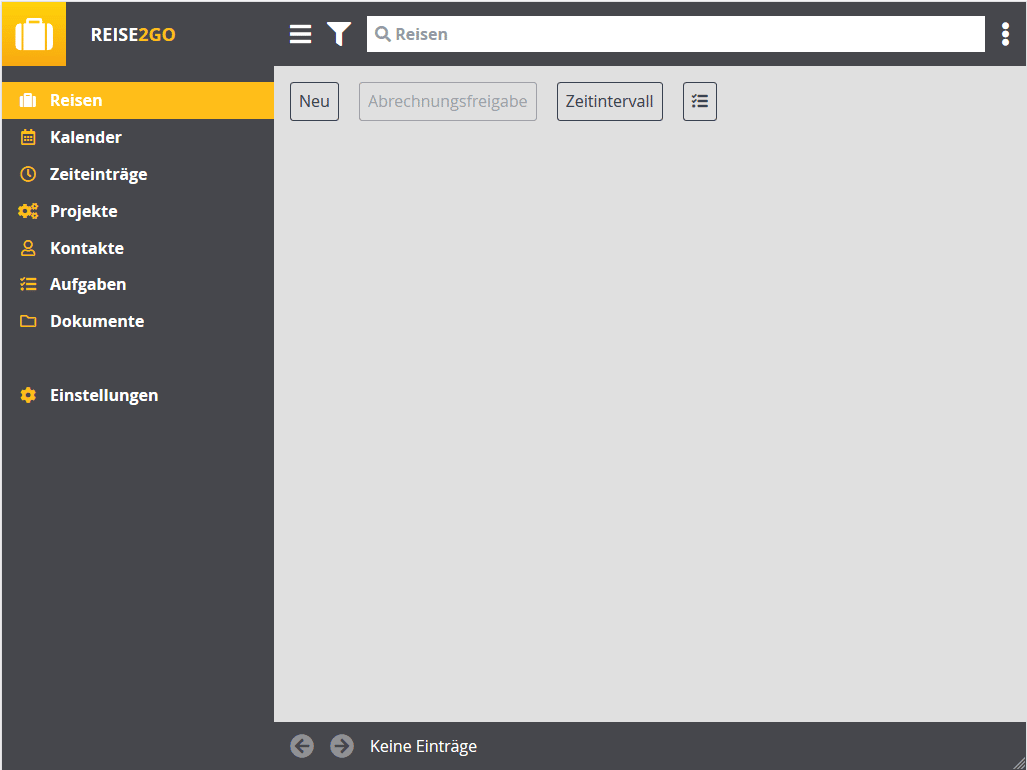The image size is (1027, 770).
Task: Focus the Reisen search field
Action: tap(680, 34)
